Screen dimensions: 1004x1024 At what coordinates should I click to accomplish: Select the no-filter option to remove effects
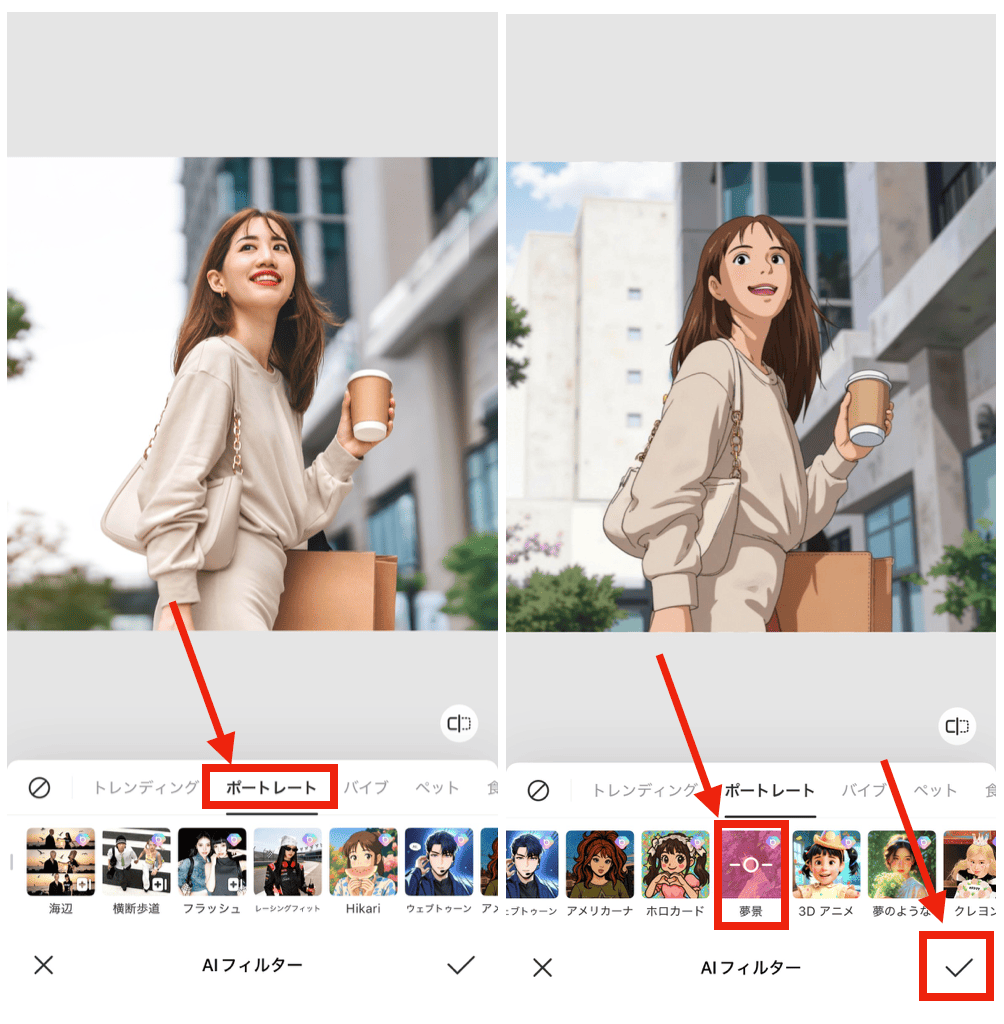tap(39, 789)
